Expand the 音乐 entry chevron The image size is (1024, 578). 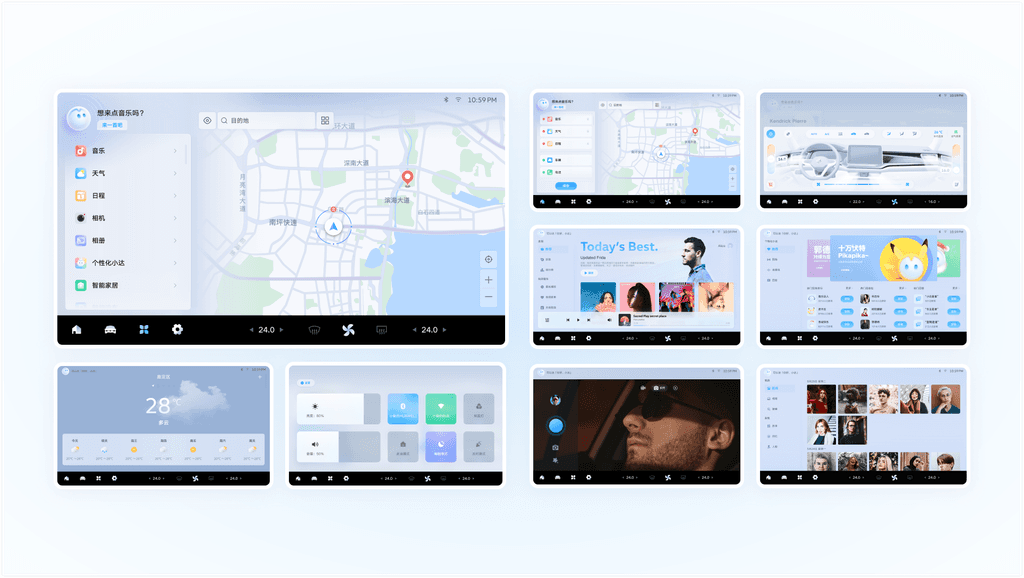click(175, 151)
